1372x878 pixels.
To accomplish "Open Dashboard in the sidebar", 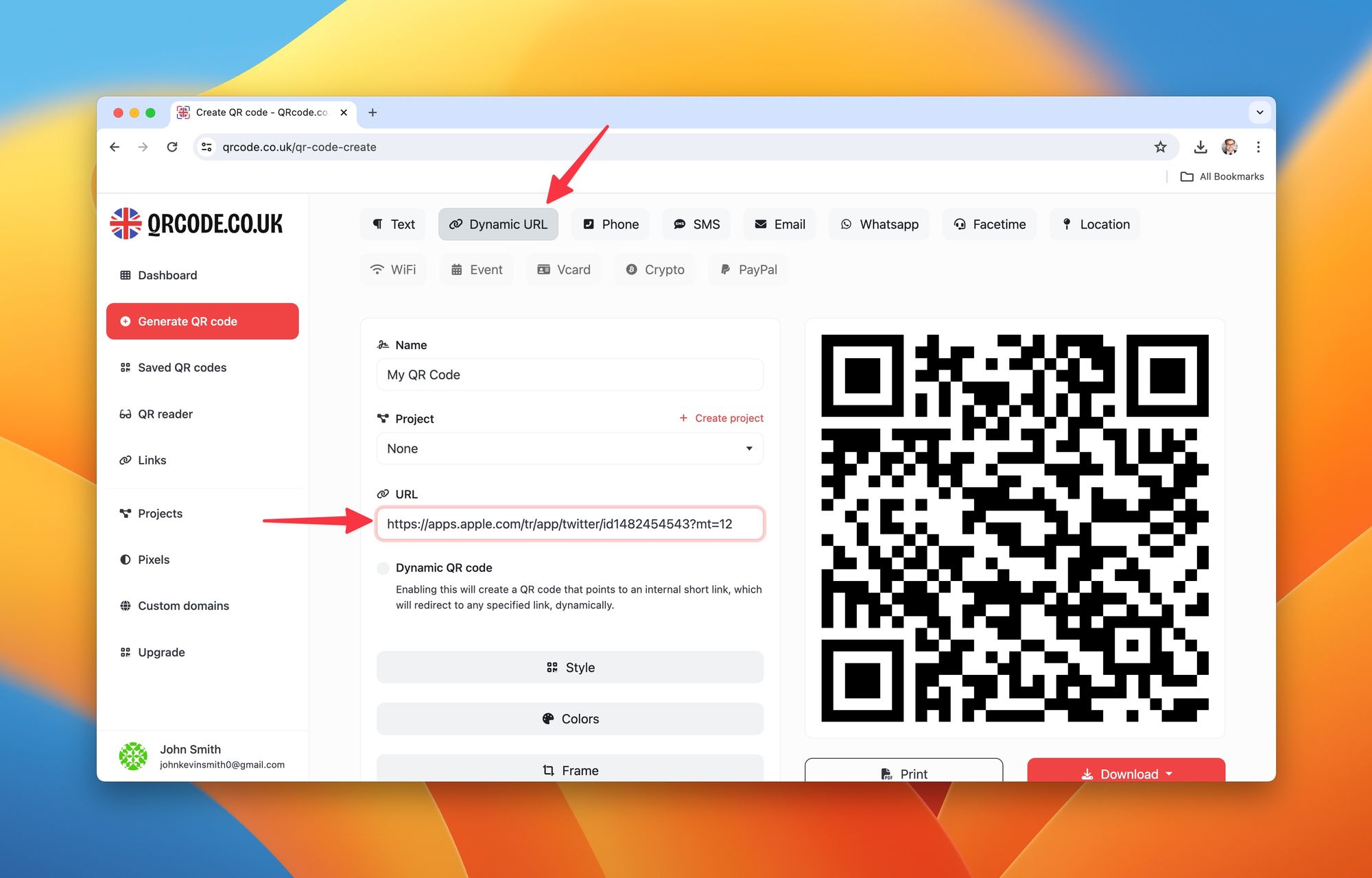I will (202, 275).
